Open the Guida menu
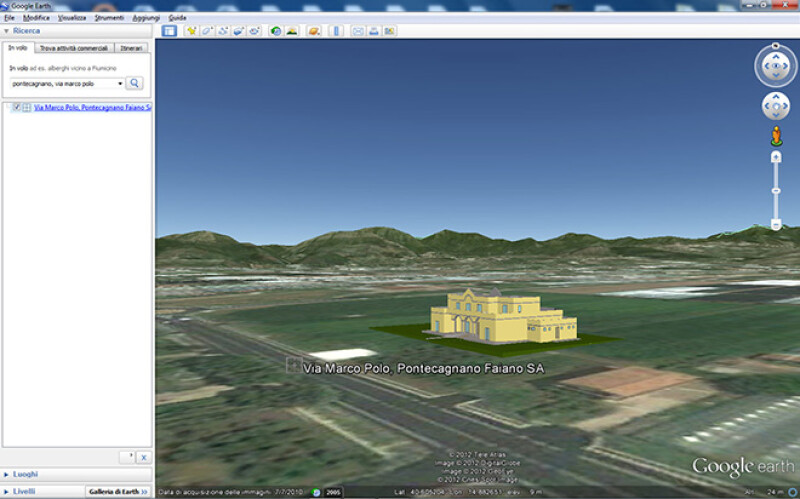Image resolution: width=800 pixels, height=499 pixels. 177,18
